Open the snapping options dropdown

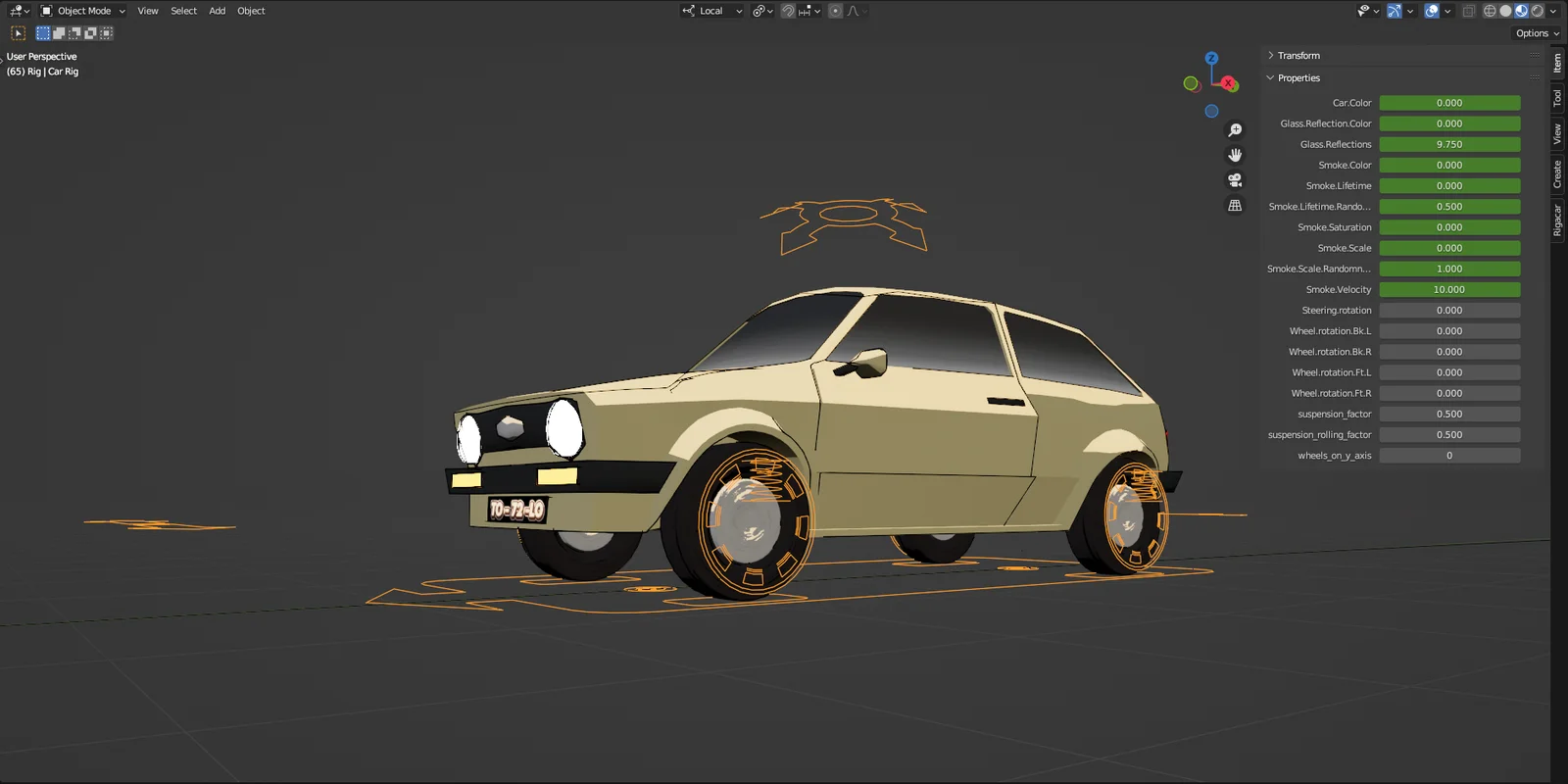click(809, 11)
